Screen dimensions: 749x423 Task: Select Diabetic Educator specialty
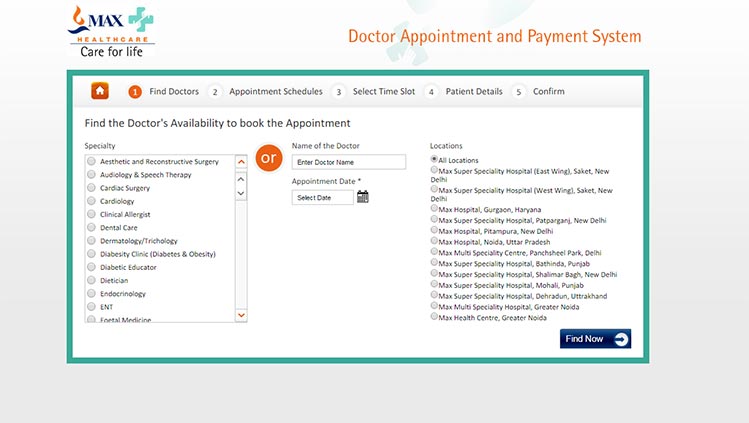coord(91,267)
